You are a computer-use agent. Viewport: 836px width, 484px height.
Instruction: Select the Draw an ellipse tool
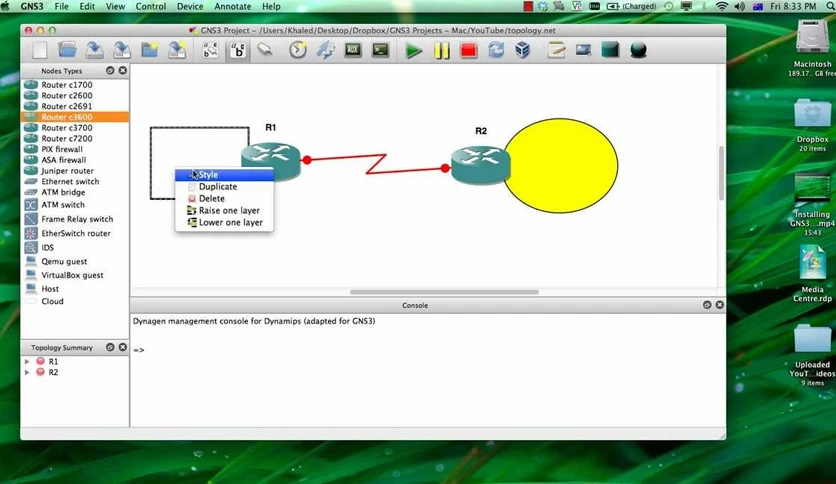pyautogui.click(x=638, y=50)
